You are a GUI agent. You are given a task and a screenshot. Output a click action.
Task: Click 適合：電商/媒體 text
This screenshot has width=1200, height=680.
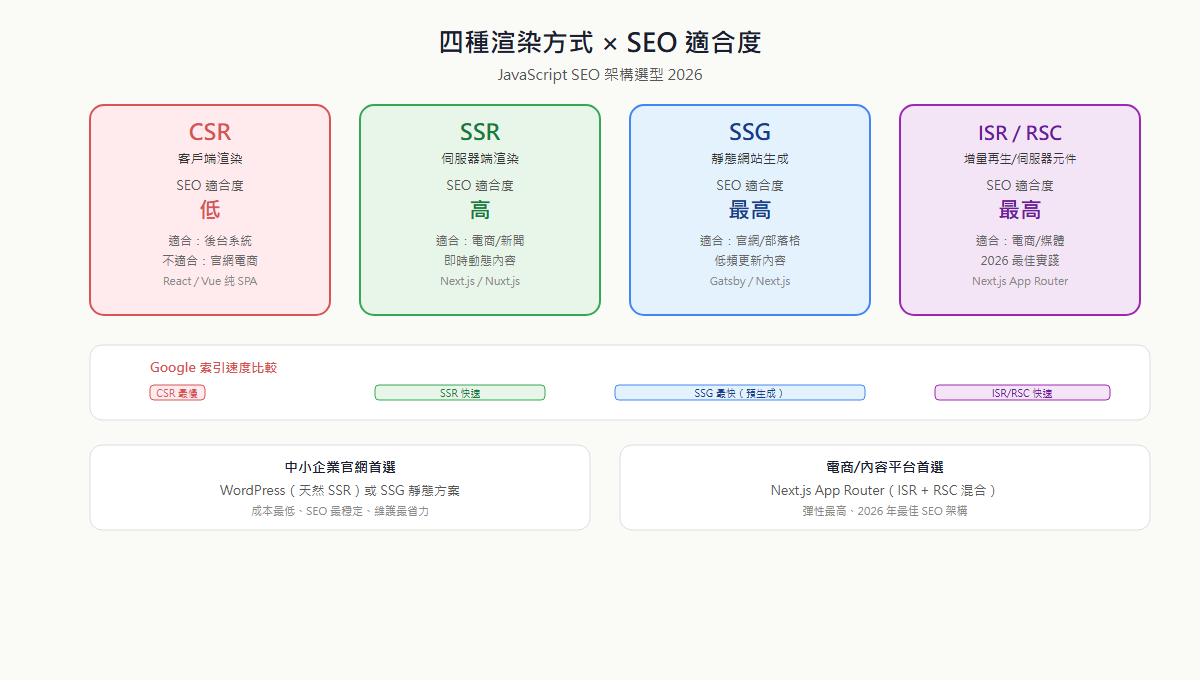(x=1020, y=241)
